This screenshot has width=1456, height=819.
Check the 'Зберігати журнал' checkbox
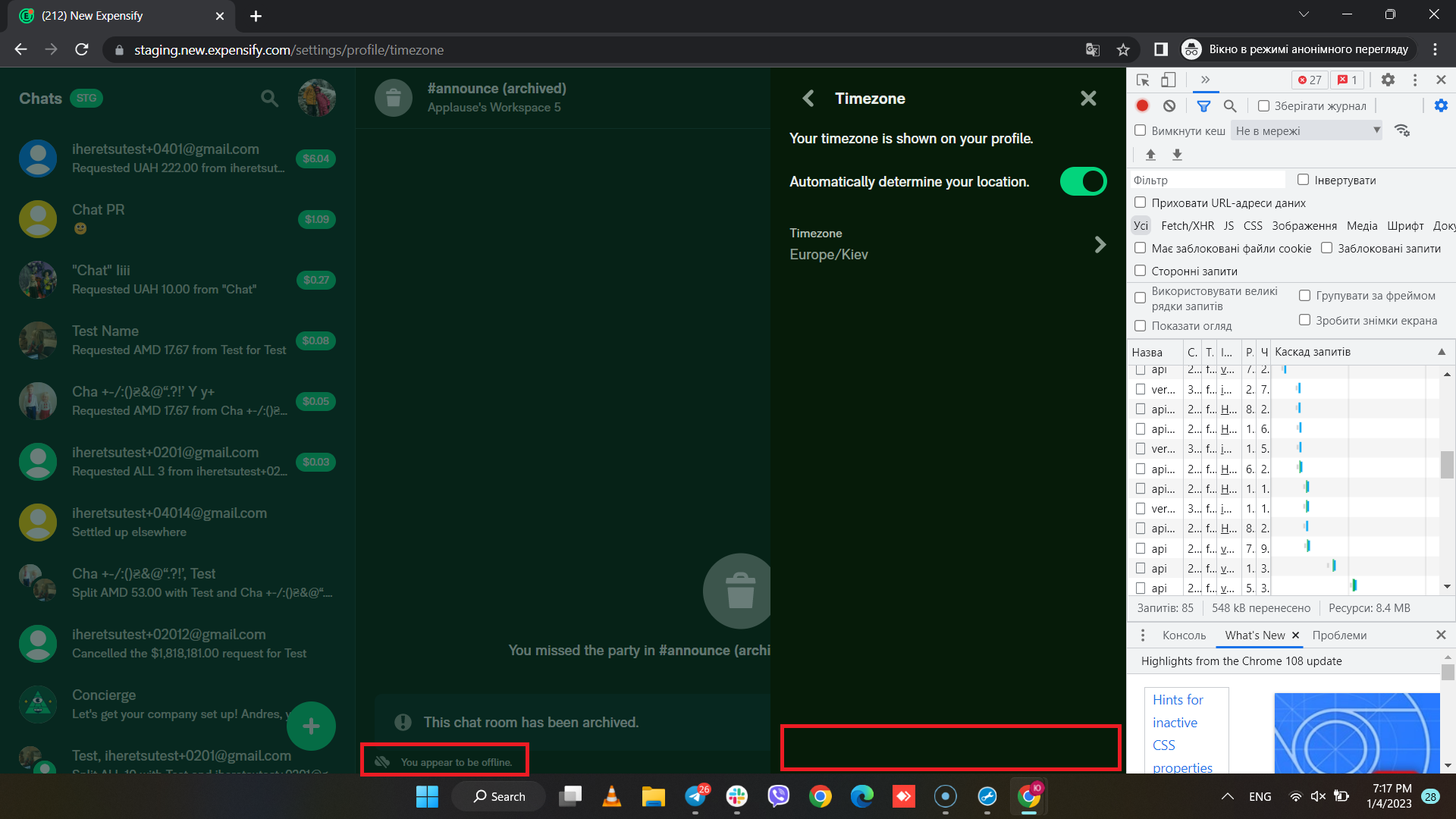(x=1263, y=106)
